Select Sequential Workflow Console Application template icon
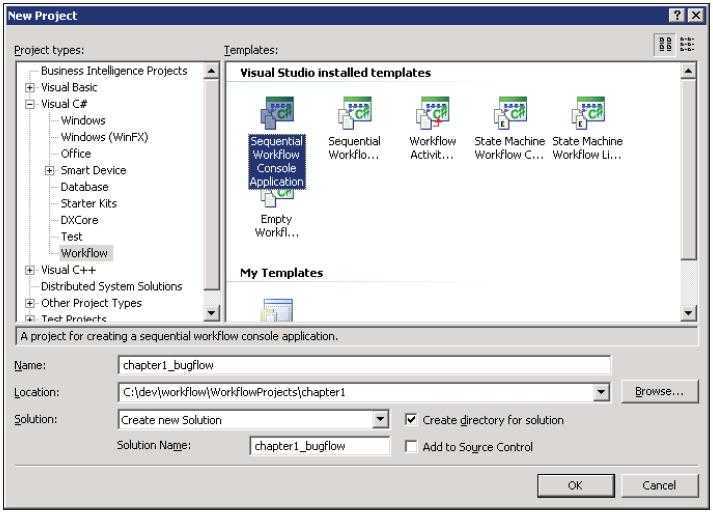This screenshot has width=713, height=512. pos(277,113)
